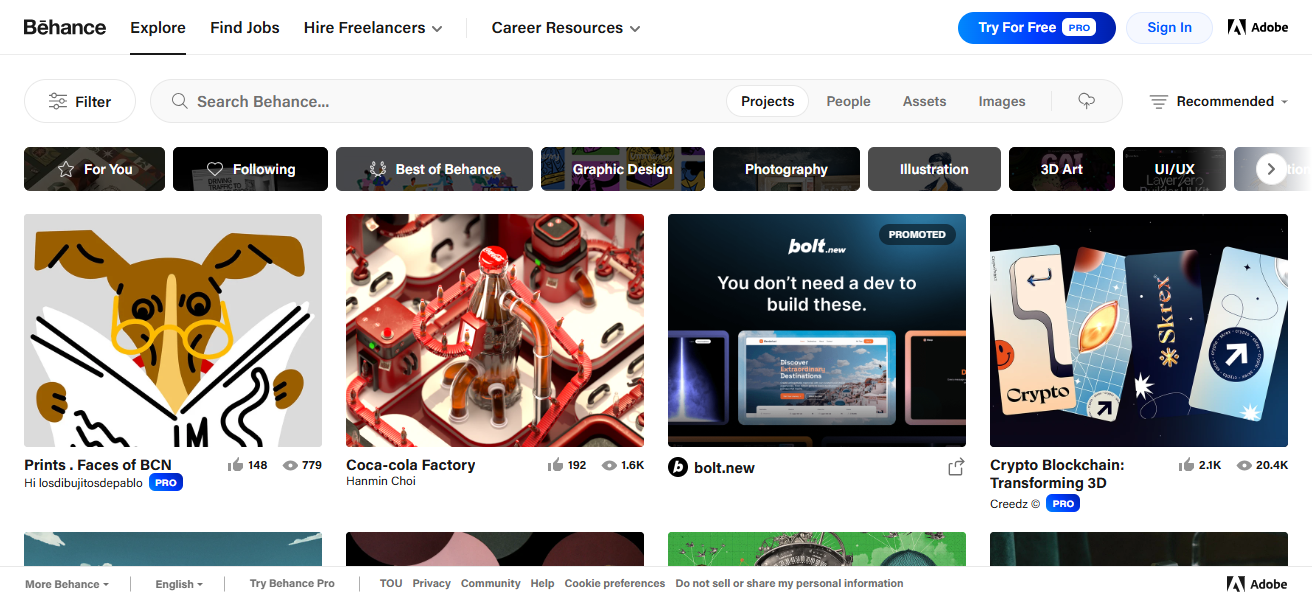Select the Projects search tab
Screen dimensions: 1312x599
(768, 101)
